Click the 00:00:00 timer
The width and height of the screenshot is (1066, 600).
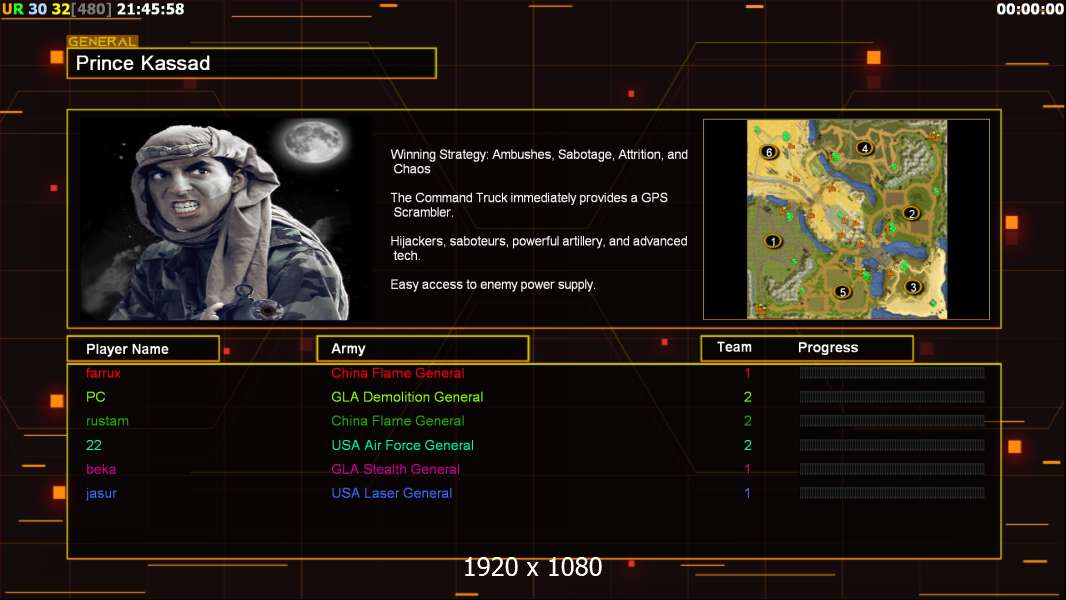[x=1029, y=9]
